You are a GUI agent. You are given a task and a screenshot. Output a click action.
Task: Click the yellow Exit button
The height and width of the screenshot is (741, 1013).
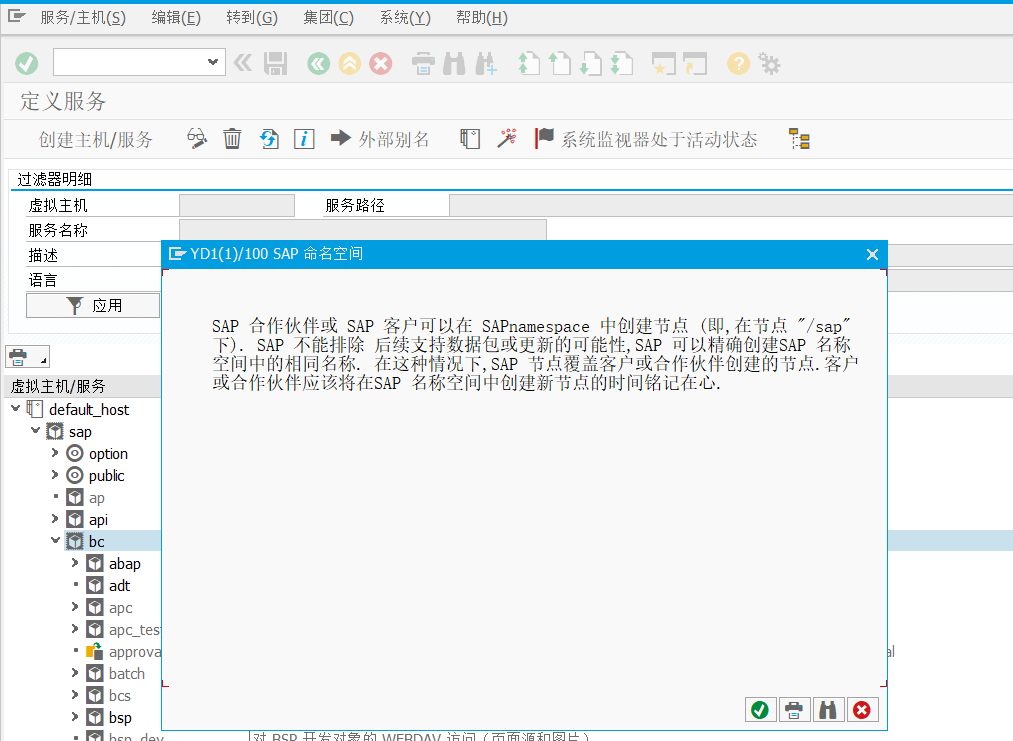coord(350,63)
